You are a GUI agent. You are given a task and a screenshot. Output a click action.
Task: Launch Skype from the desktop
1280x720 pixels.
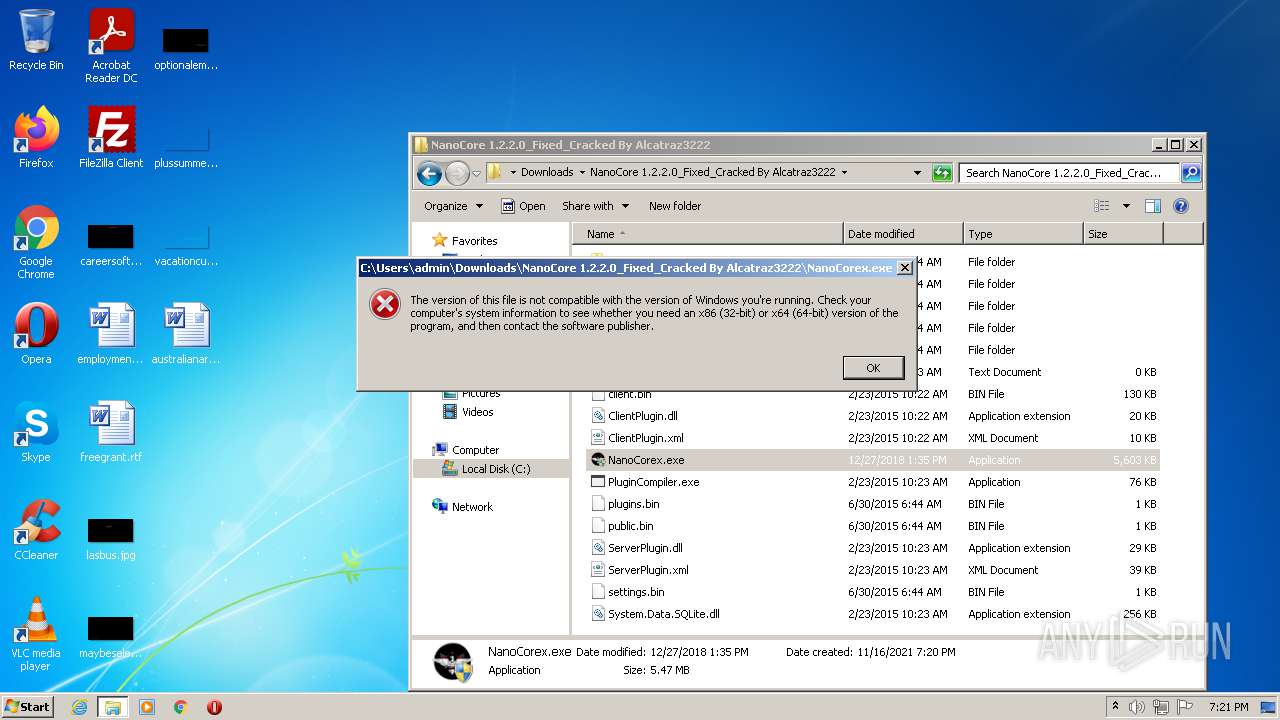pos(36,432)
